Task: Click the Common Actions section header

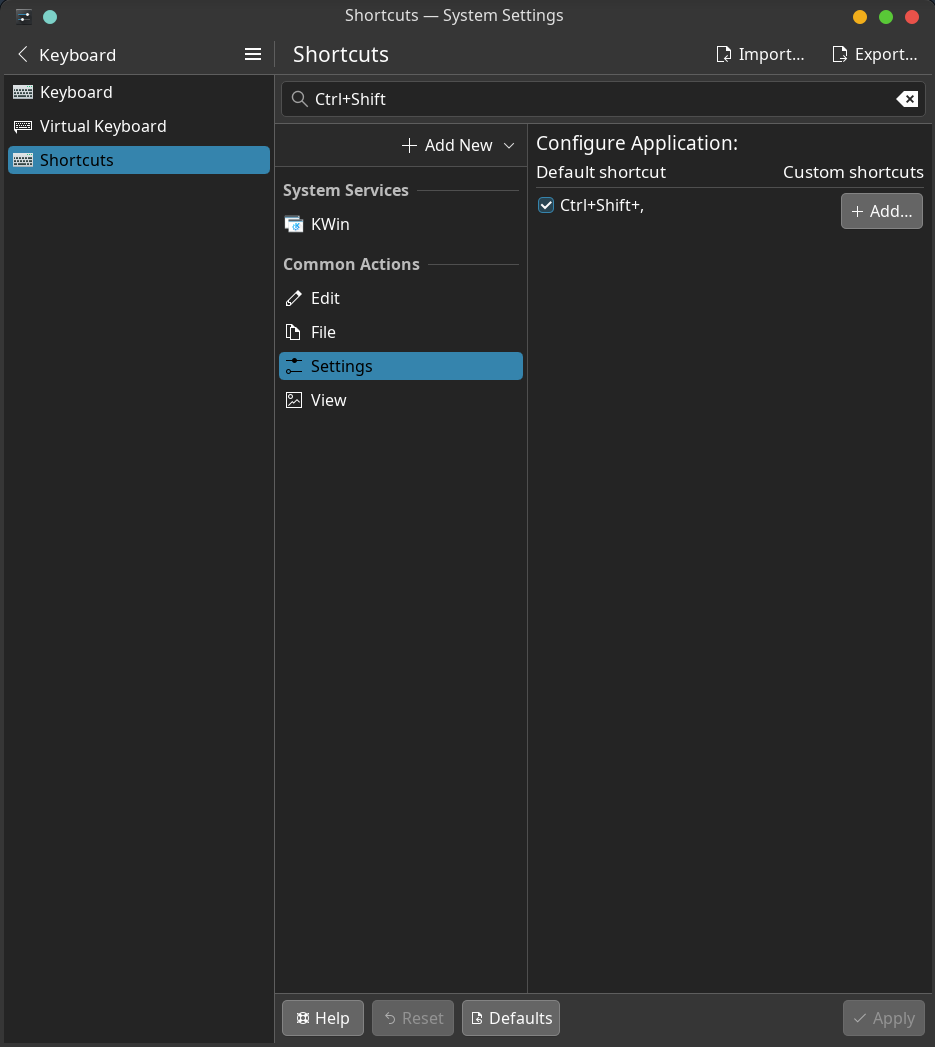Action: pyautogui.click(x=351, y=264)
